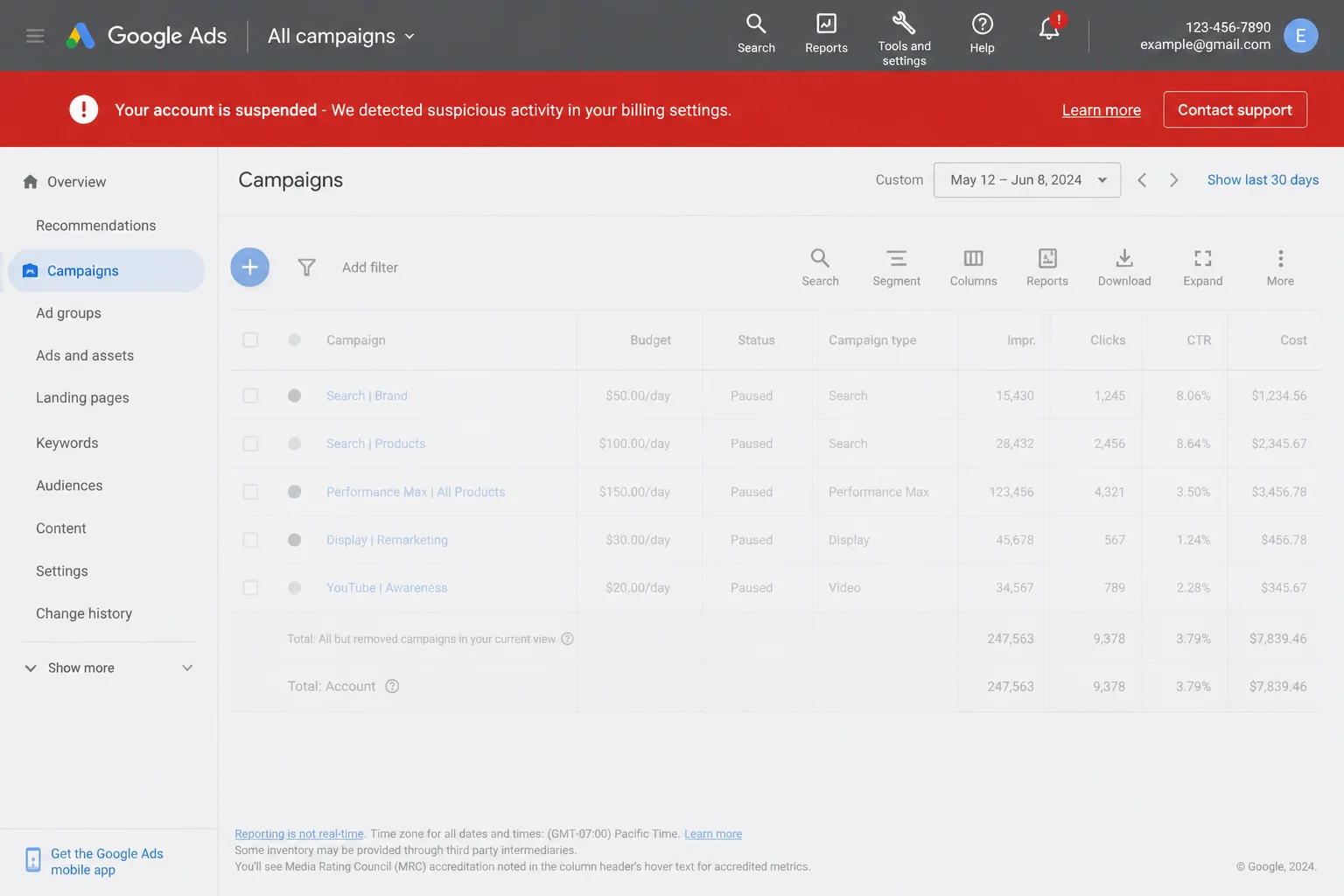Click Get the Google Ads mobile app
The width and height of the screenshot is (1344, 896).
click(107, 861)
